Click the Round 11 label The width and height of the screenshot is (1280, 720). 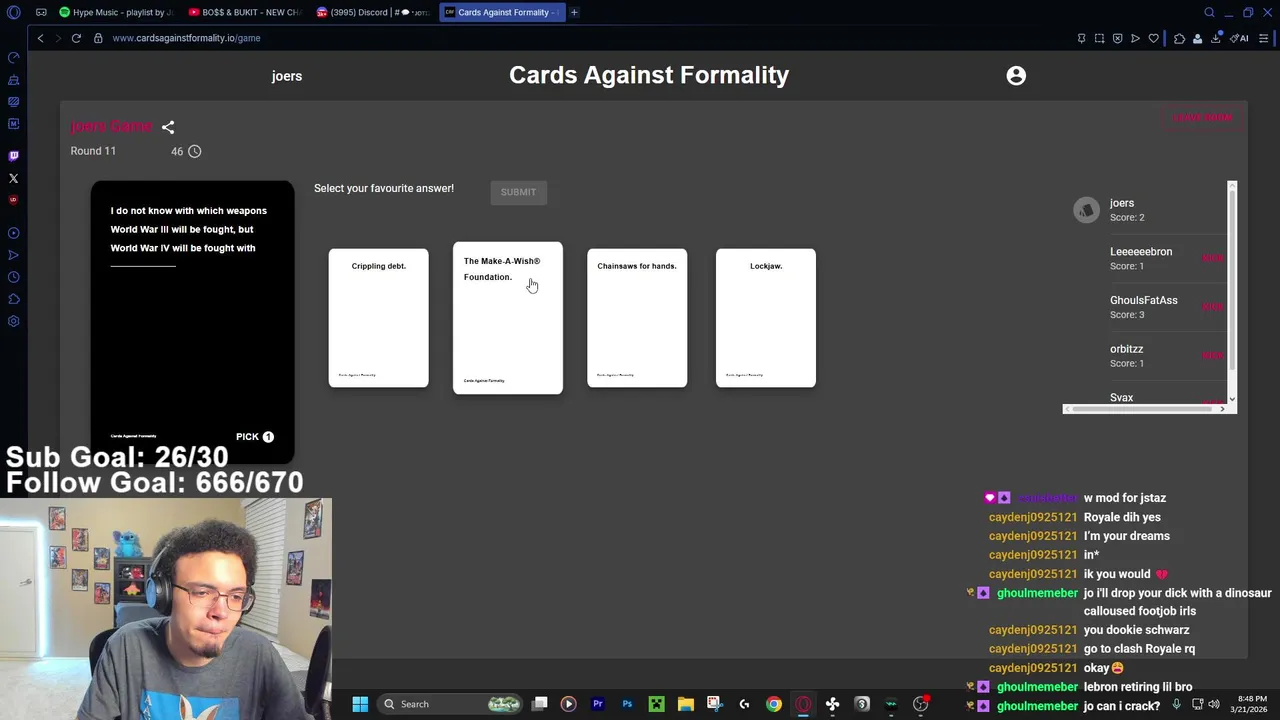(93, 151)
